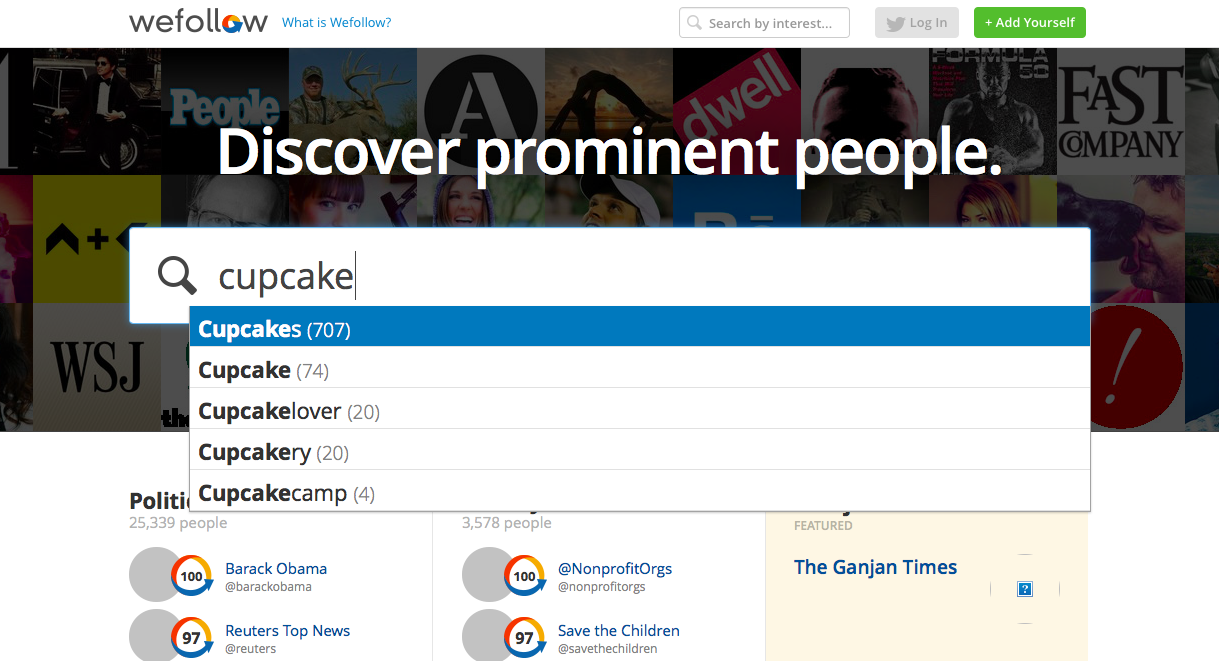Click the Log In button
The image size is (1219, 661).
tap(917, 23)
